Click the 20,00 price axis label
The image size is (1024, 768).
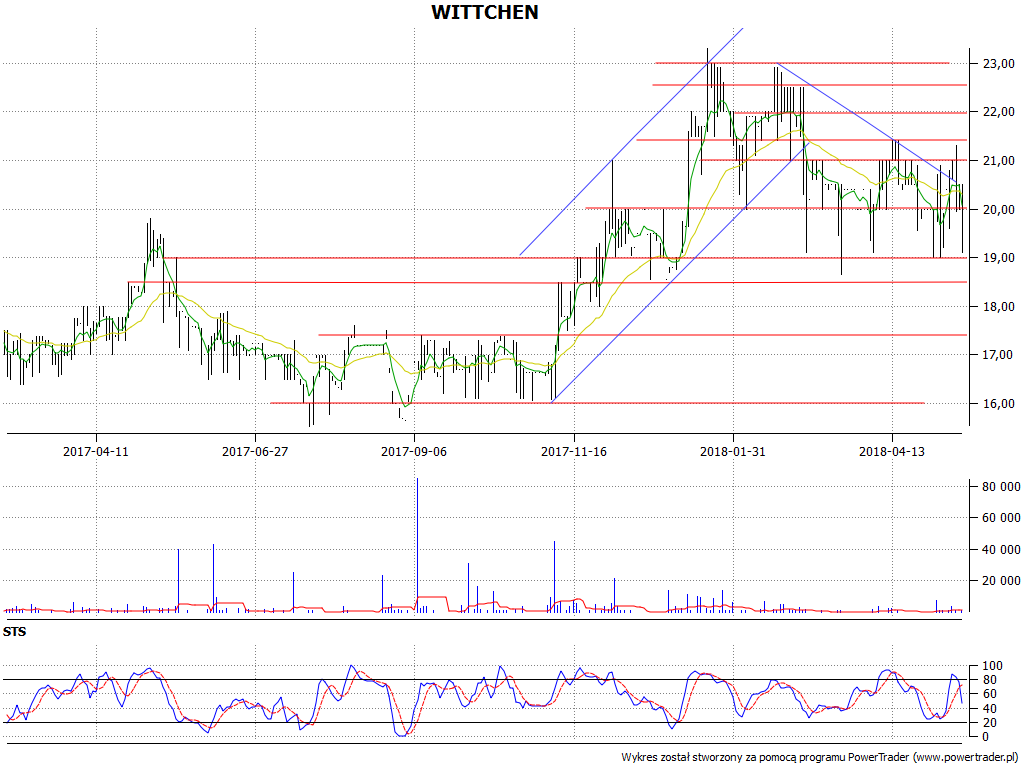(999, 209)
